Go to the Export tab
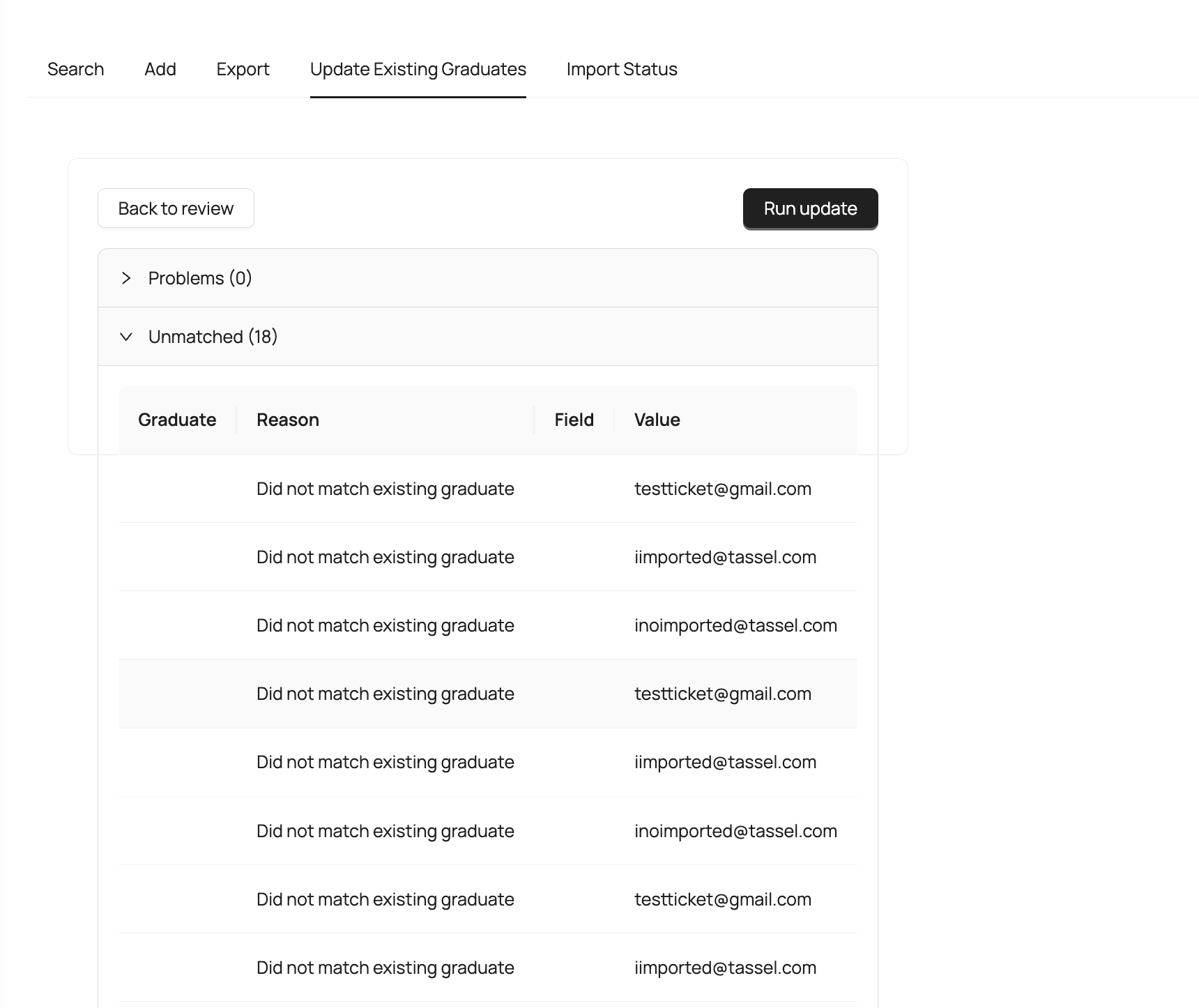Viewport: 1199px width, 1008px height. point(243,69)
